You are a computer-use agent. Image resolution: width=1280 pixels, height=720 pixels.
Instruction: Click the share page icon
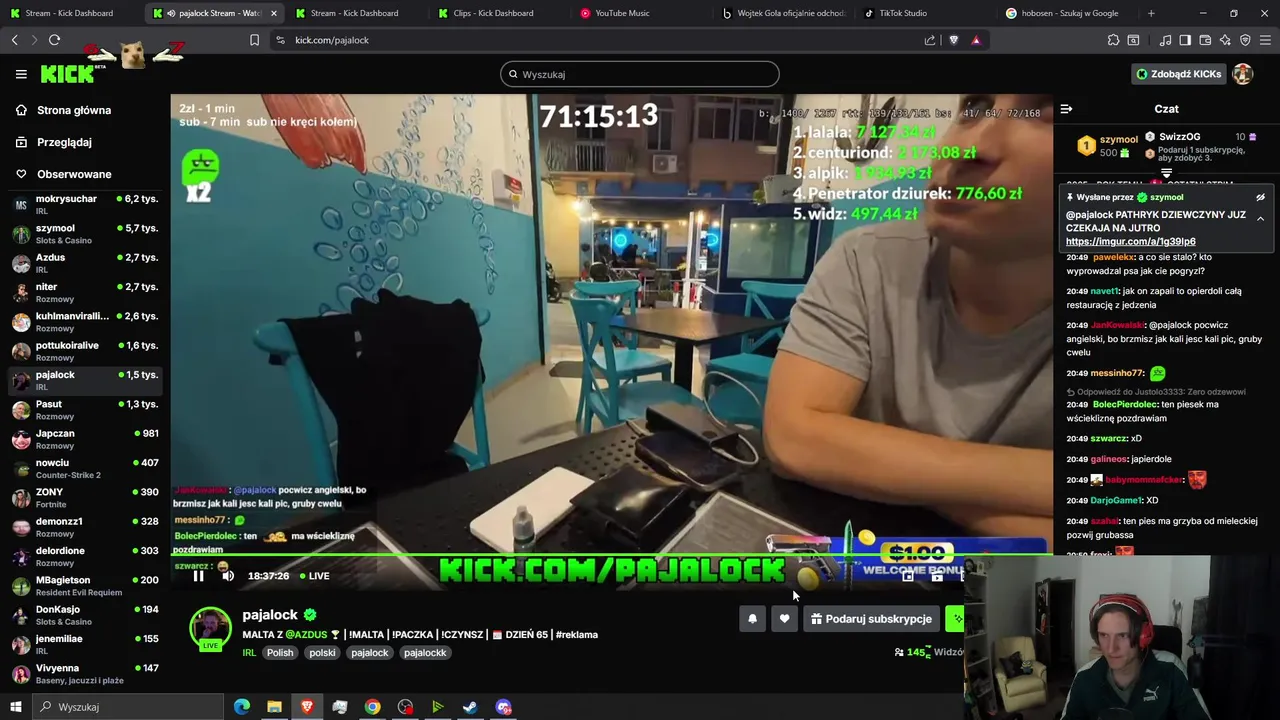coord(930,40)
